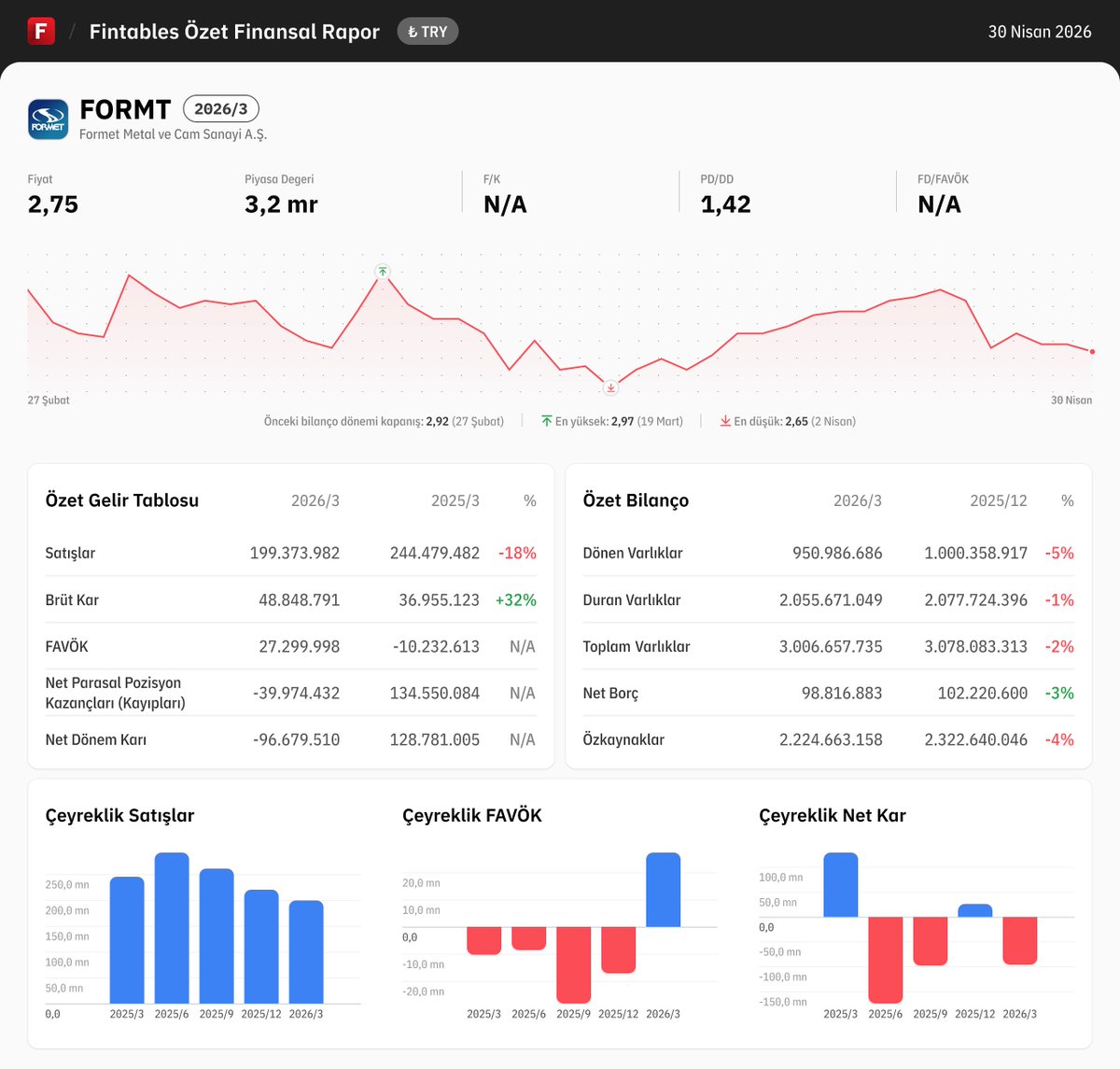The image size is (1120, 1069).
Task: Click the red lowest-price marker on the chart
Action: click(610, 387)
